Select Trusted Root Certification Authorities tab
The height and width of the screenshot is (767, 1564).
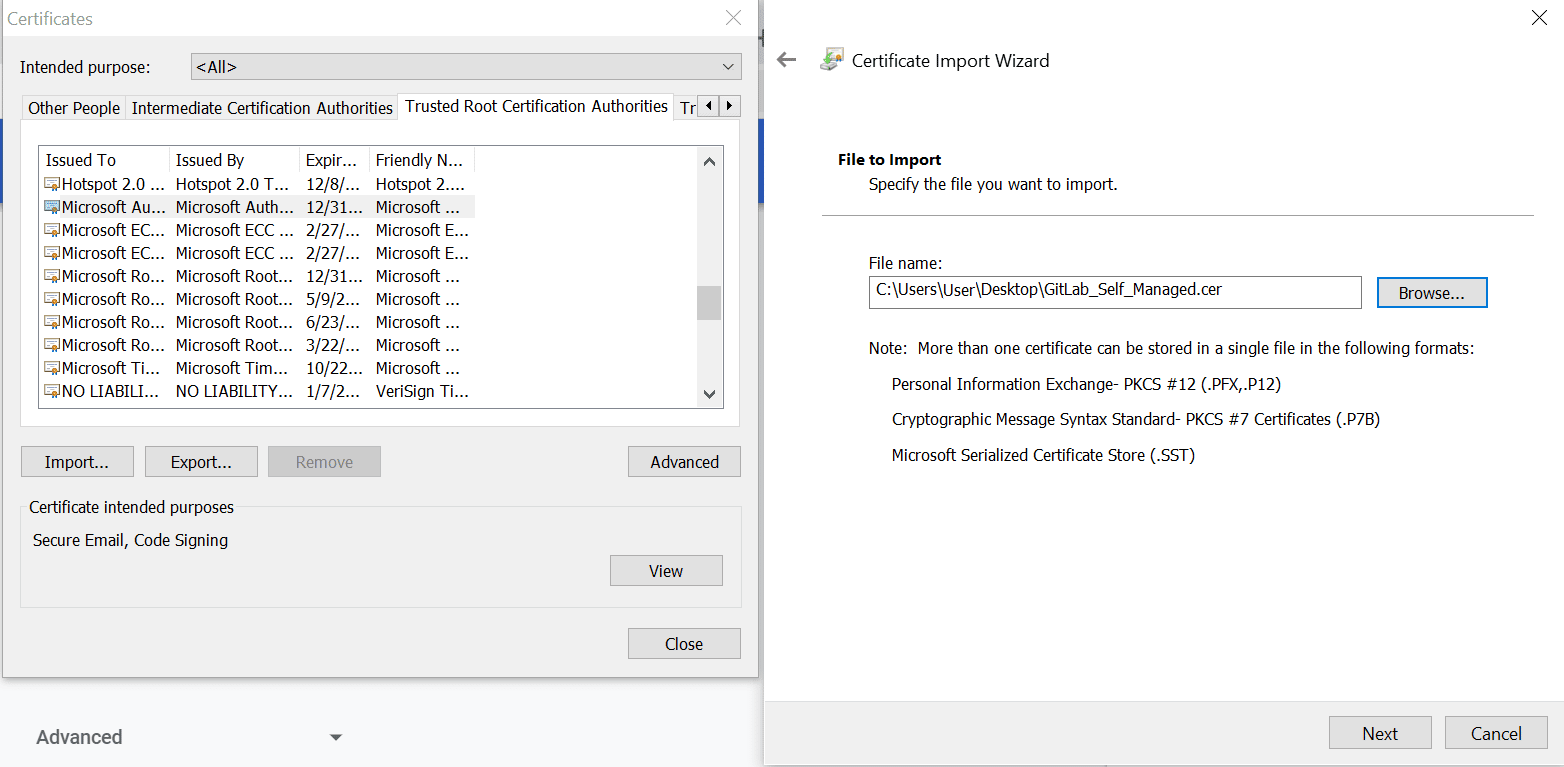pyautogui.click(x=536, y=106)
